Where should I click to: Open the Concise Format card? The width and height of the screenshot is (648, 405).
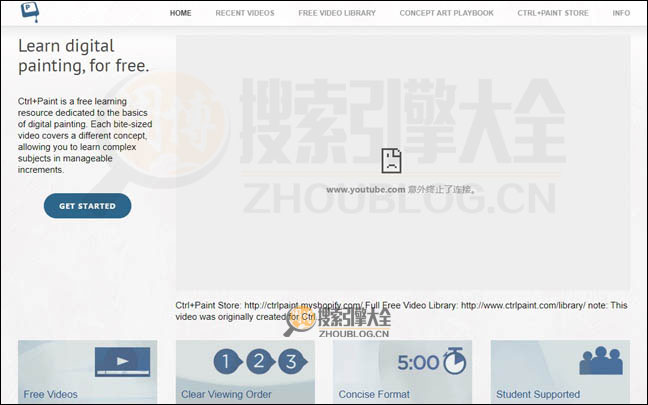(403, 372)
